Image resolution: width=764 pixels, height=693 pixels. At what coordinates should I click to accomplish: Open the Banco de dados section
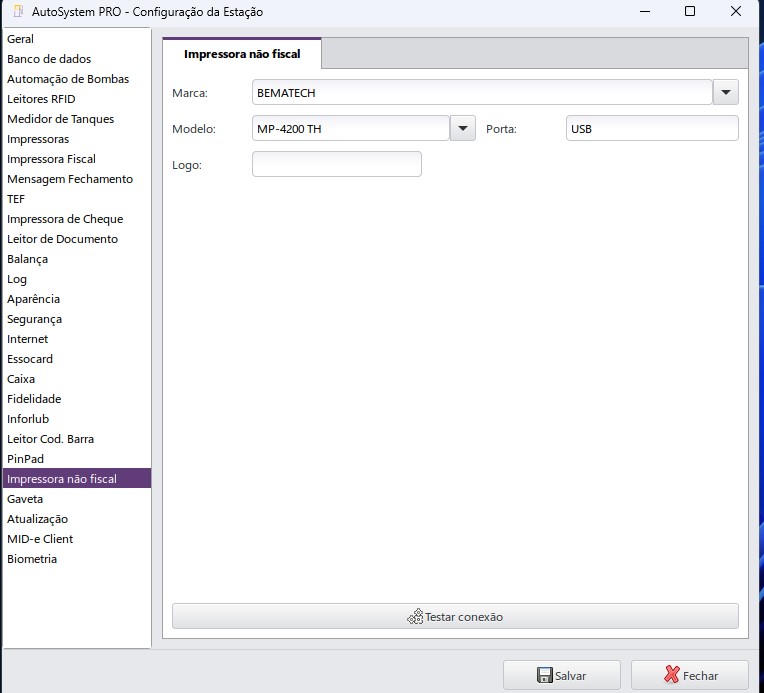click(x=49, y=59)
